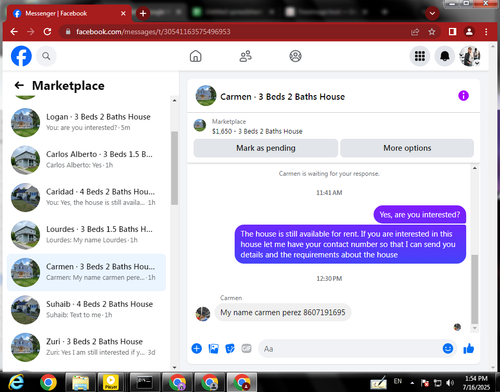Open the Facebook menu grid icon
Image resolution: width=500 pixels, height=392 pixels.
(420, 56)
